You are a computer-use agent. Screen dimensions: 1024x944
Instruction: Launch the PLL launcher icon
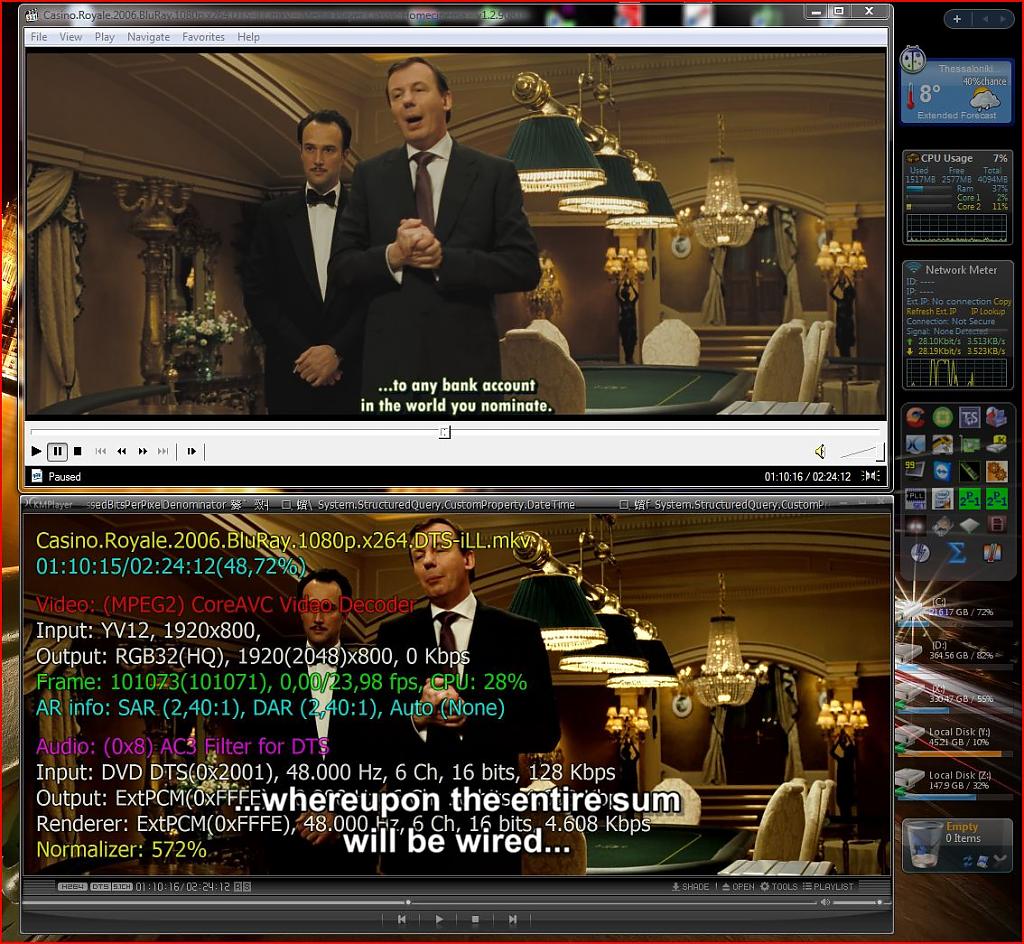tap(916, 499)
